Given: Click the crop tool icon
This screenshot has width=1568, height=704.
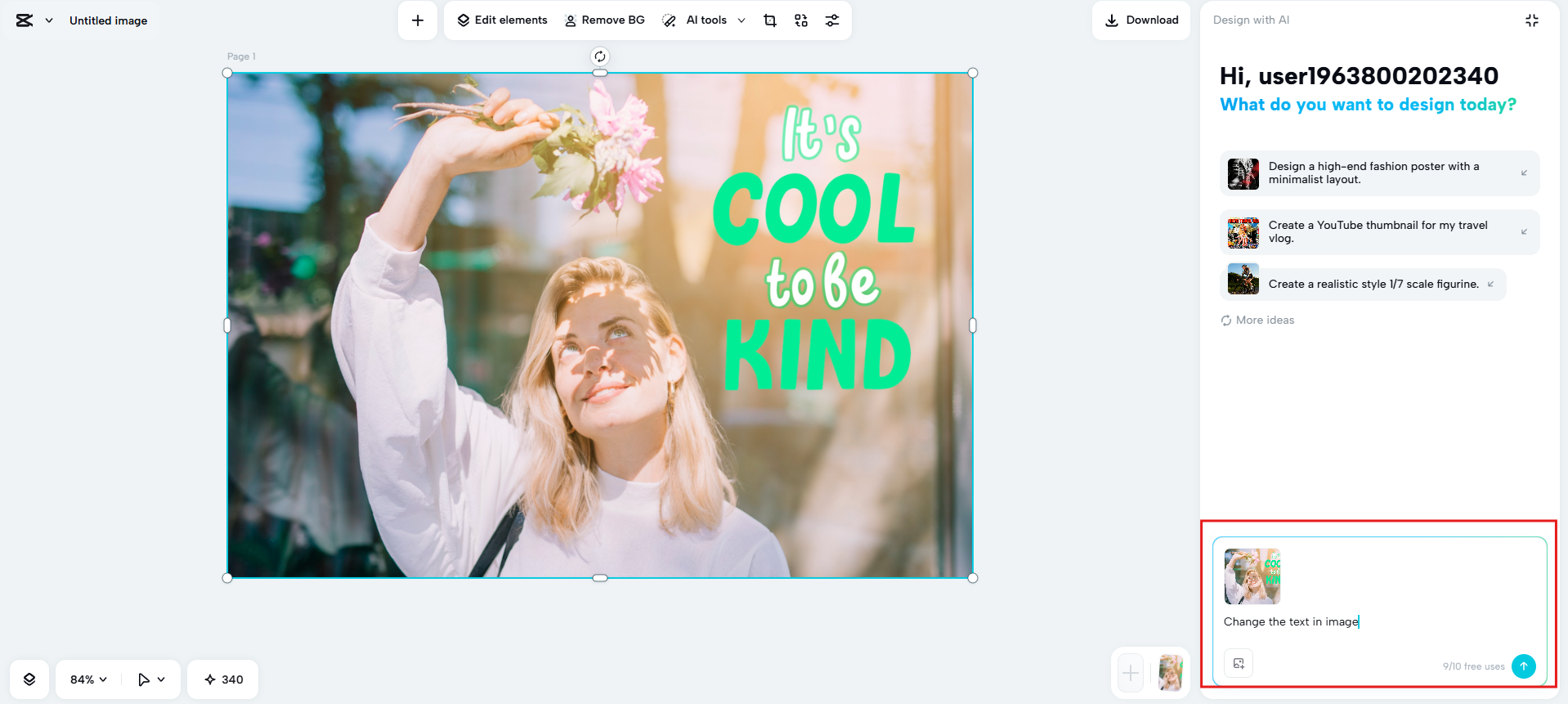Looking at the screenshot, I should pyautogui.click(x=769, y=20).
